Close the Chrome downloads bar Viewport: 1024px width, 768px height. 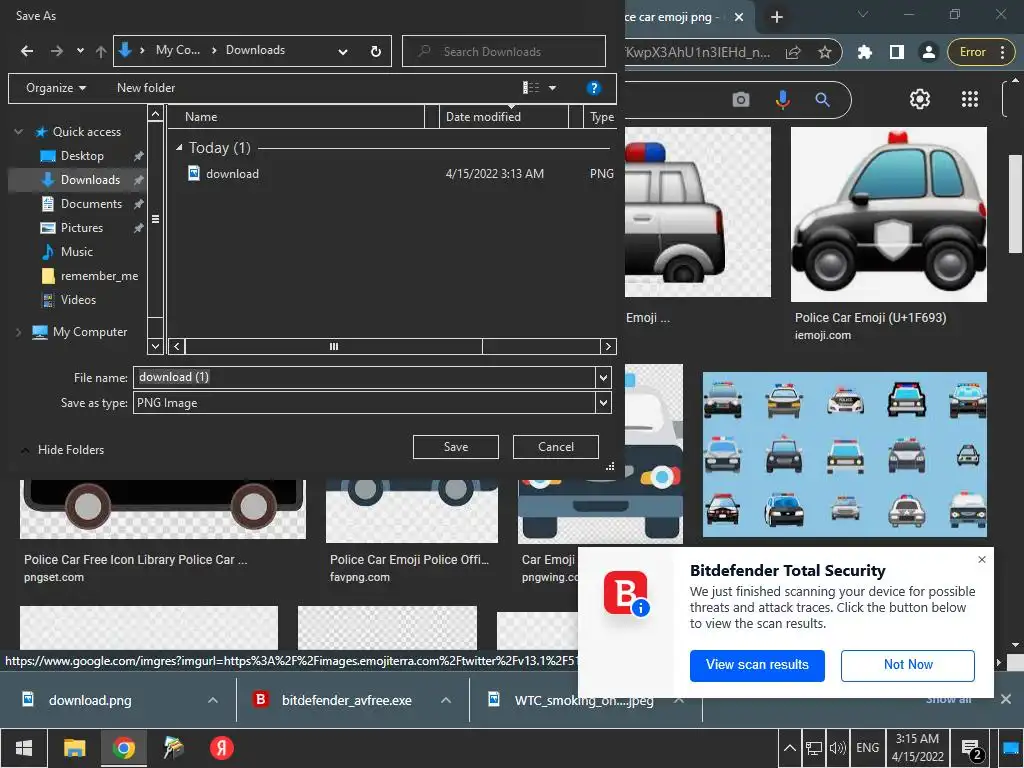[1006, 699]
